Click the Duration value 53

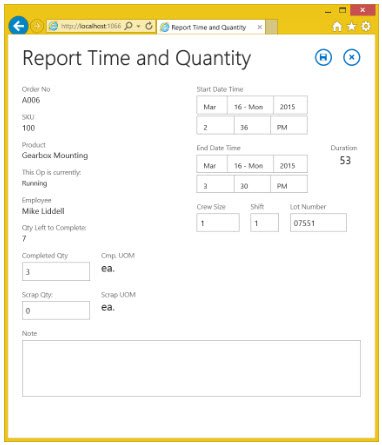pyautogui.click(x=345, y=160)
